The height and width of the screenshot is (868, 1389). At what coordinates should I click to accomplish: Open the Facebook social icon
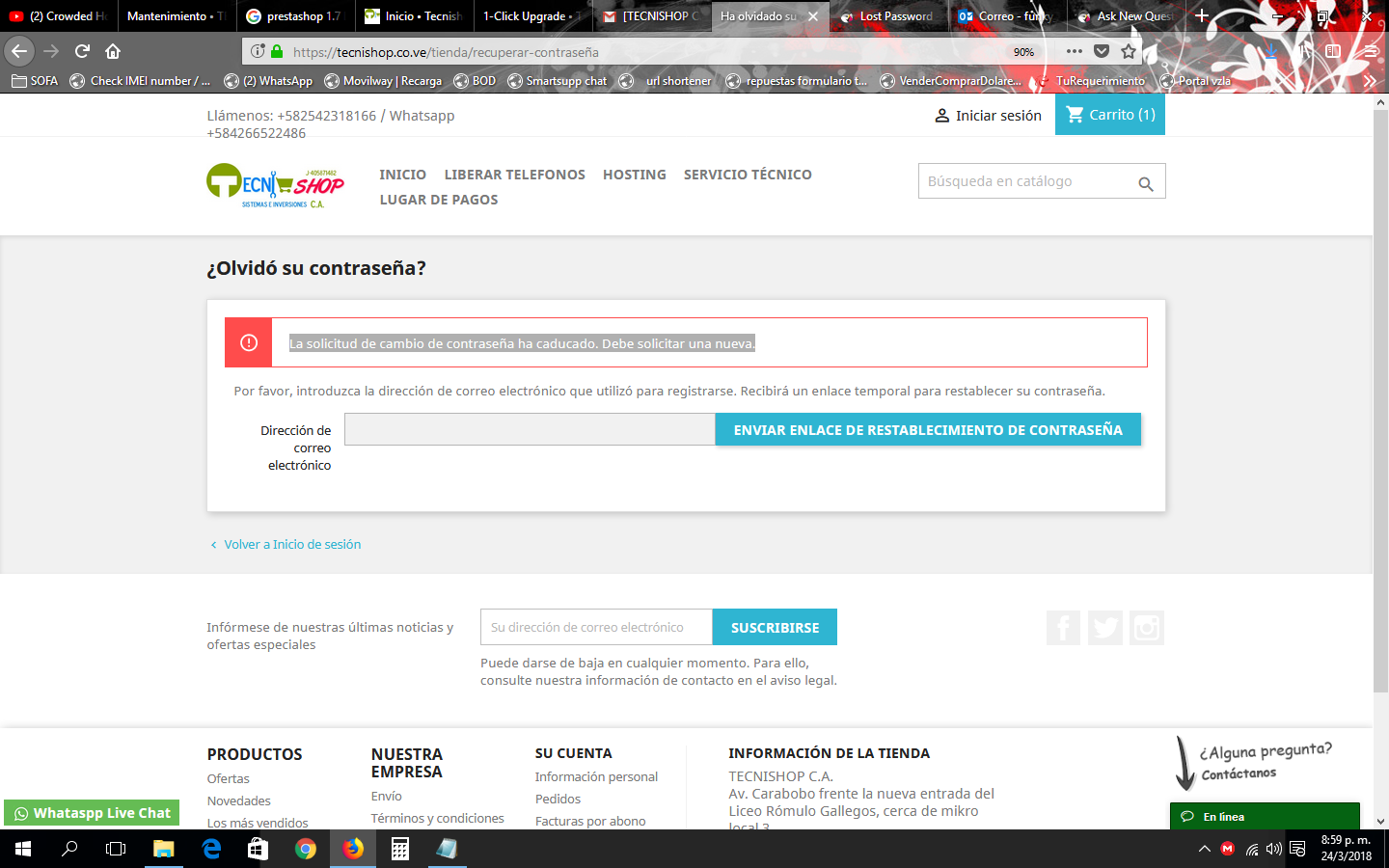pyautogui.click(x=1063, y=628)
